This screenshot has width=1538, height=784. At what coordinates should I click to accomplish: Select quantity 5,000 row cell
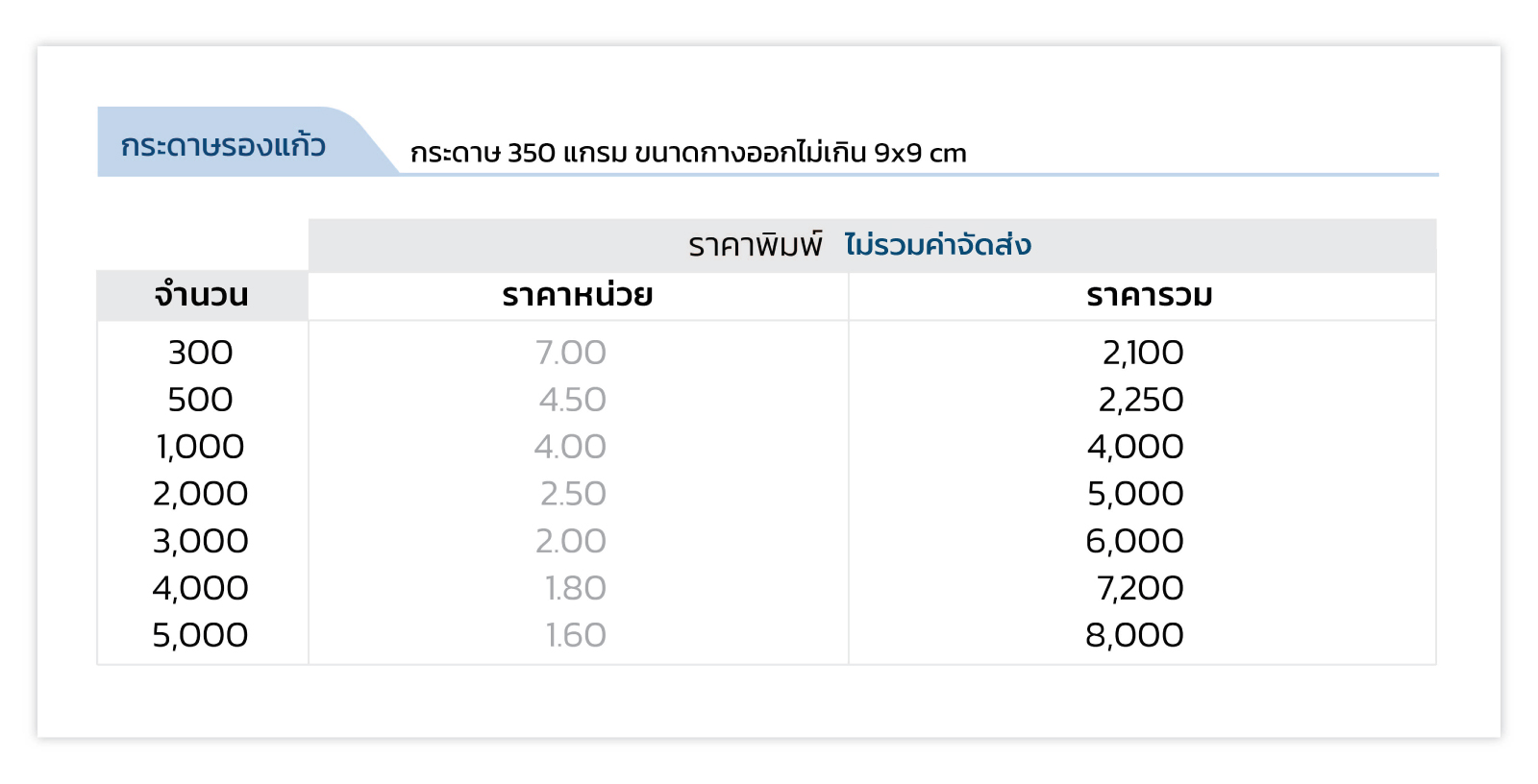(x=201, y=635)
